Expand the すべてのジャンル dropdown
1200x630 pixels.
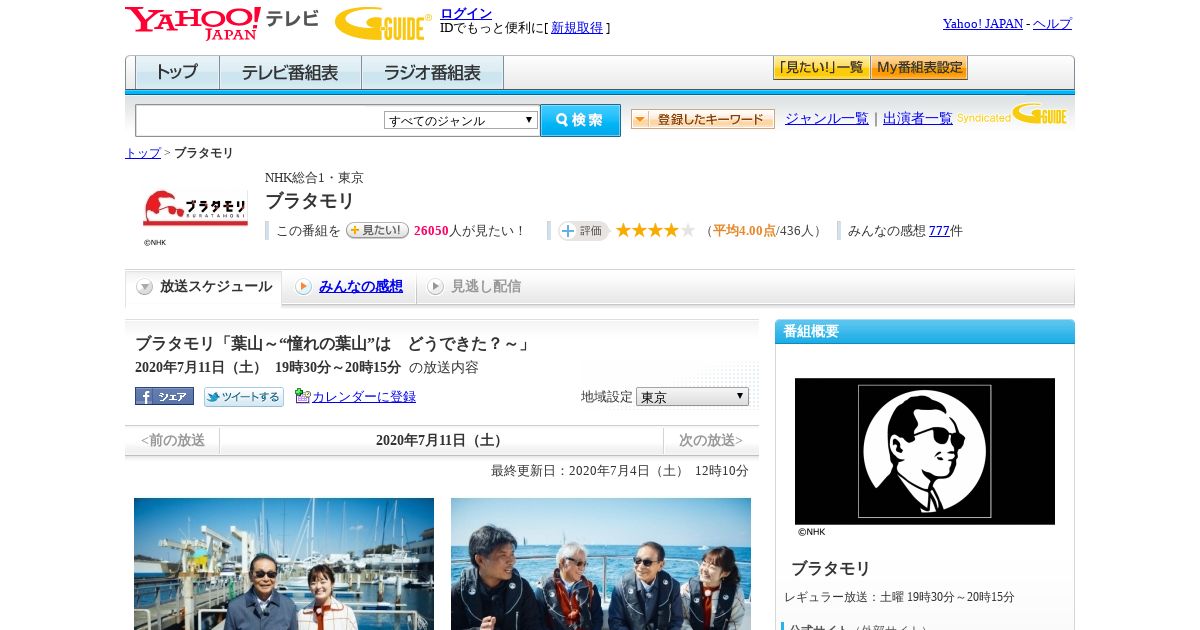461,120
